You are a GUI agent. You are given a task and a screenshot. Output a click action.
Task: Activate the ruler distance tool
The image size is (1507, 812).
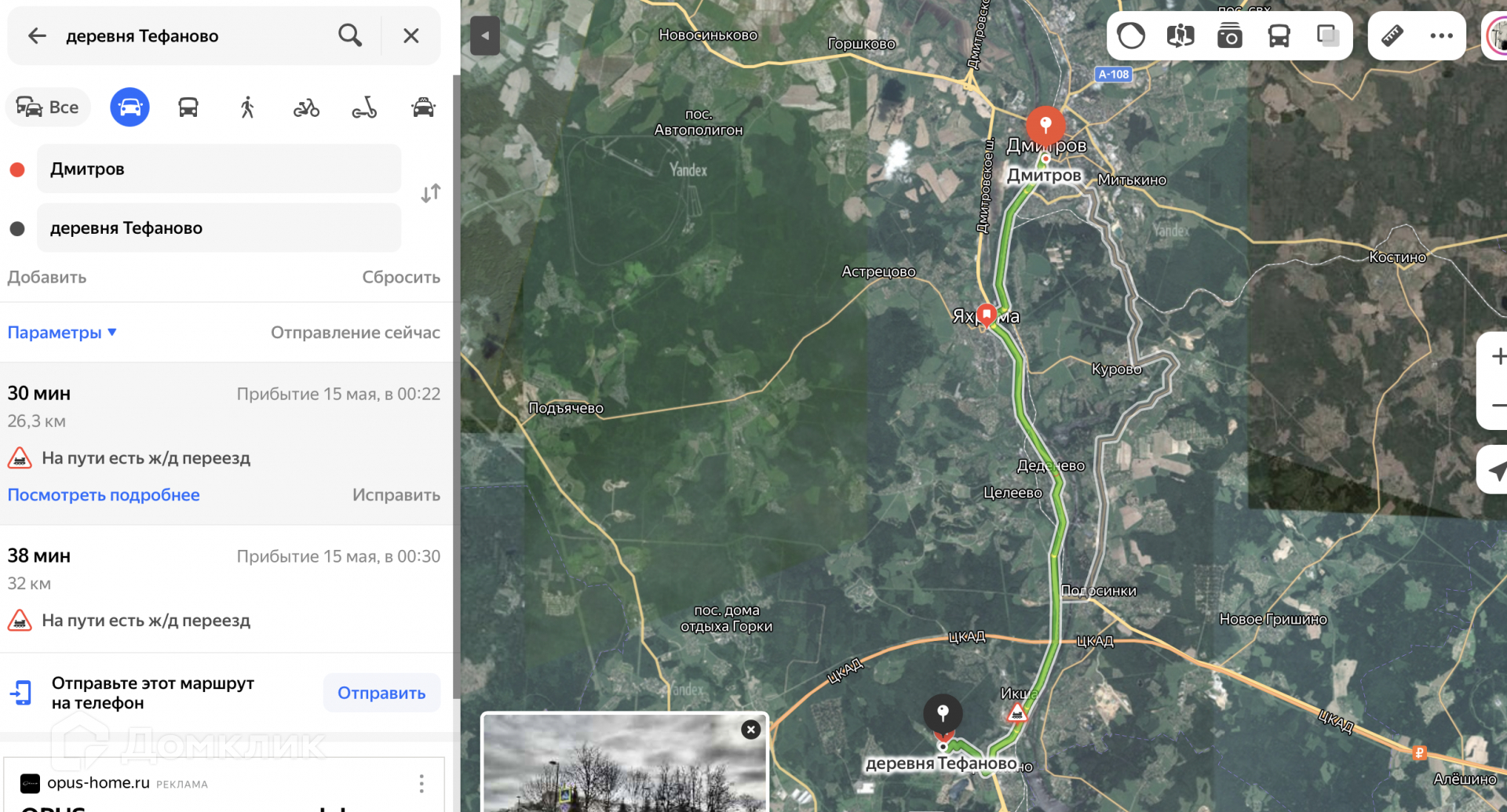click(x=1392, y=36)
